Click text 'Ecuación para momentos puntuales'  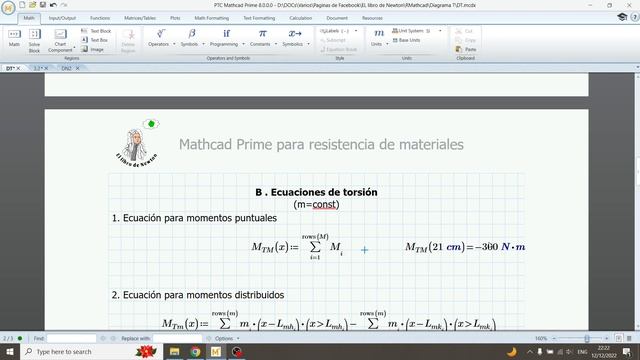[x=200, y=218]
